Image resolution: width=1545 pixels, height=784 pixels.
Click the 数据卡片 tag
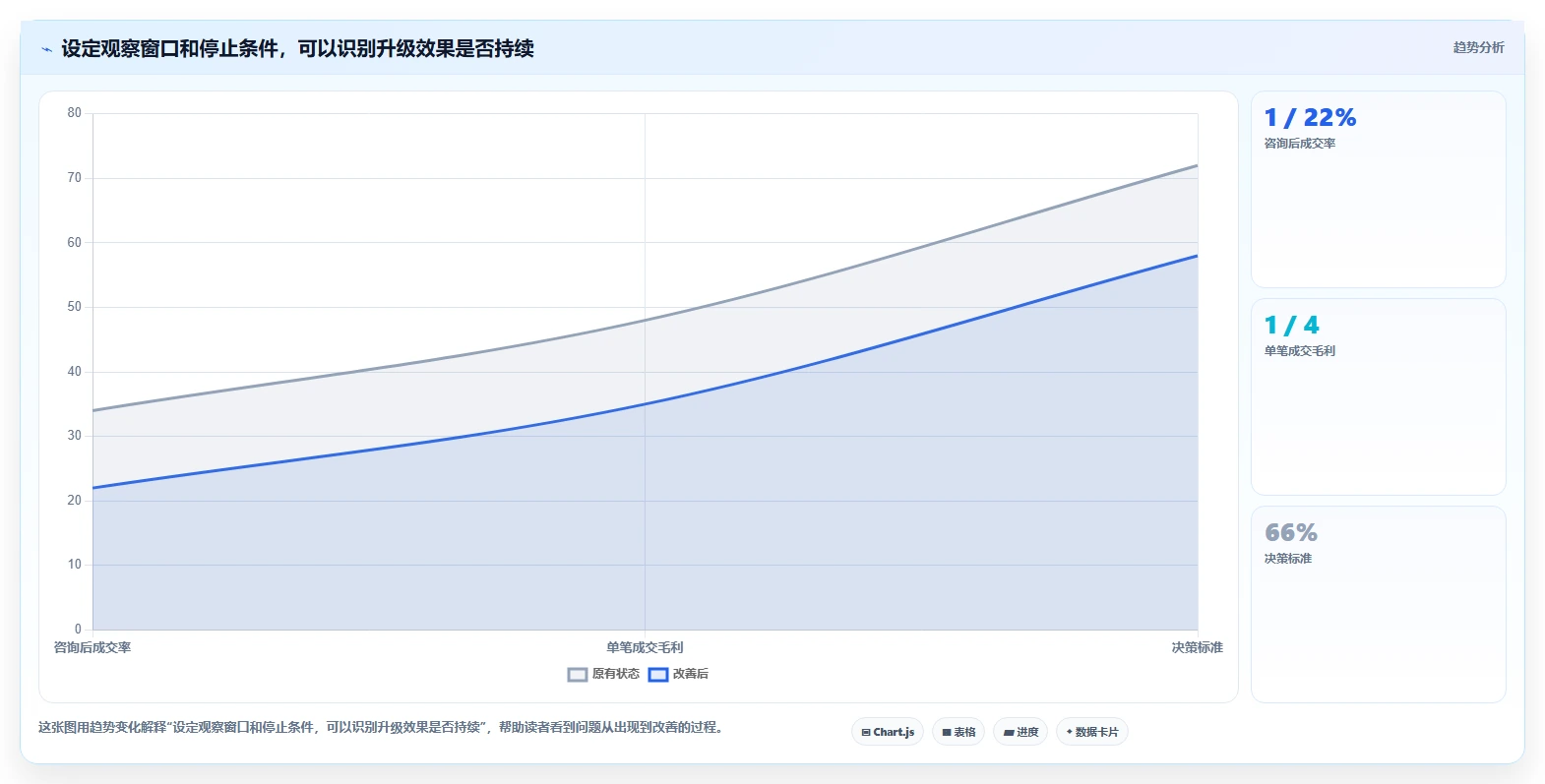click(1092, 732)
